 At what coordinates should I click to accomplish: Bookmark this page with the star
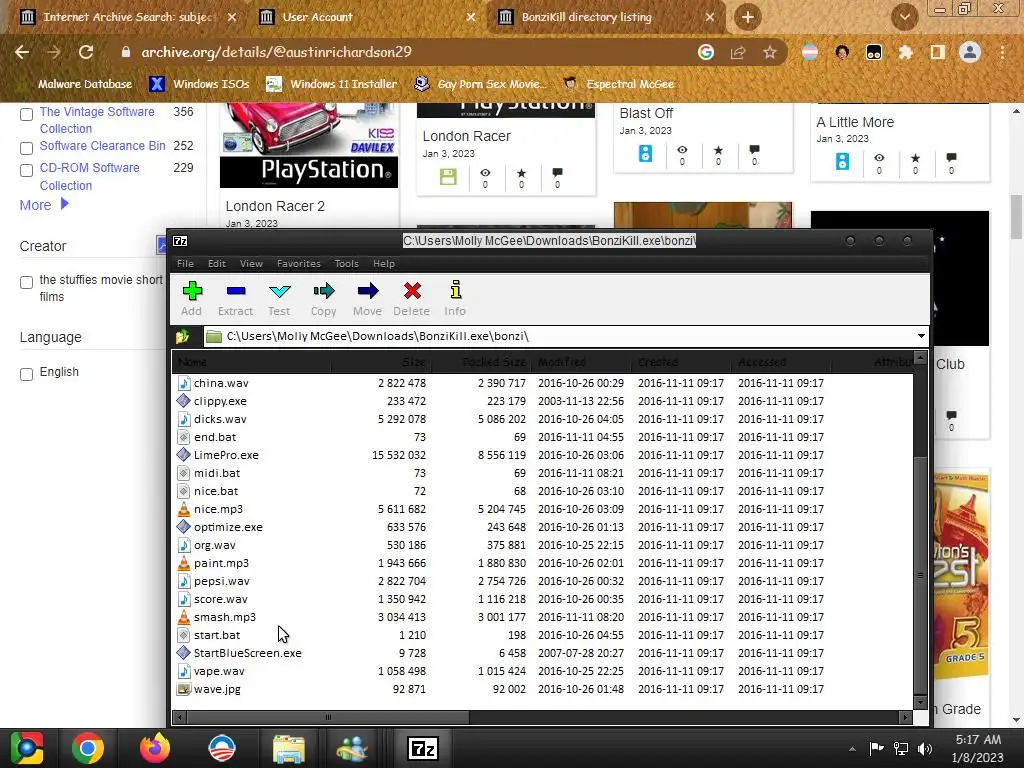(770, 52)
